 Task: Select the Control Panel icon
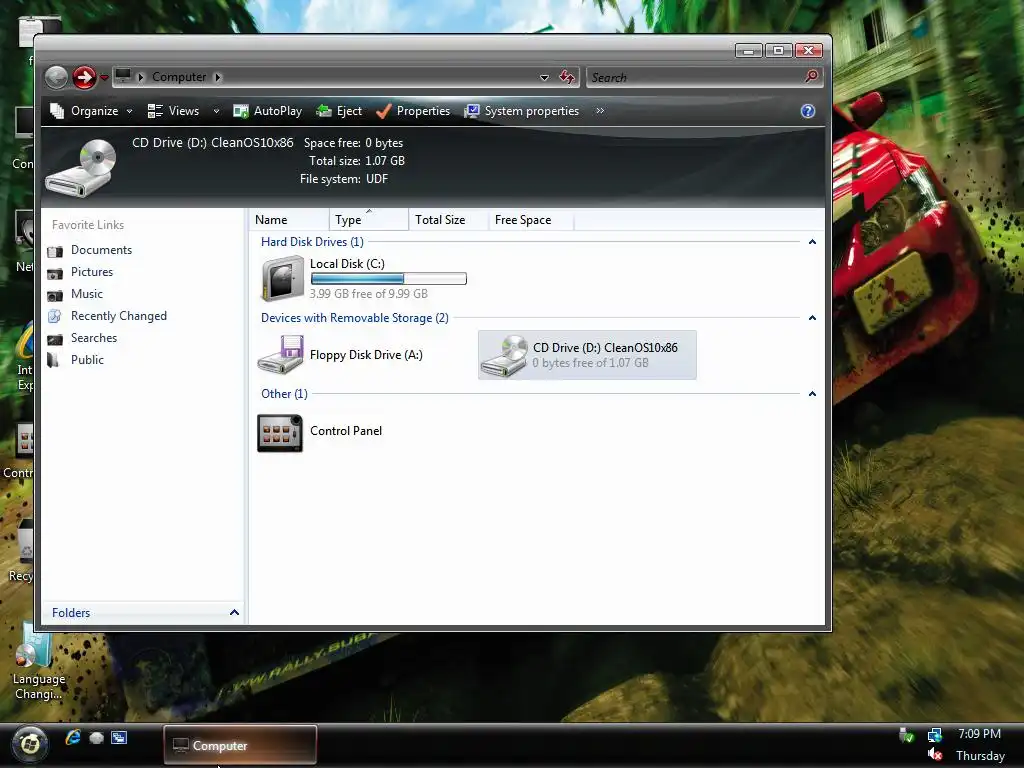click(x=280, y=432)
